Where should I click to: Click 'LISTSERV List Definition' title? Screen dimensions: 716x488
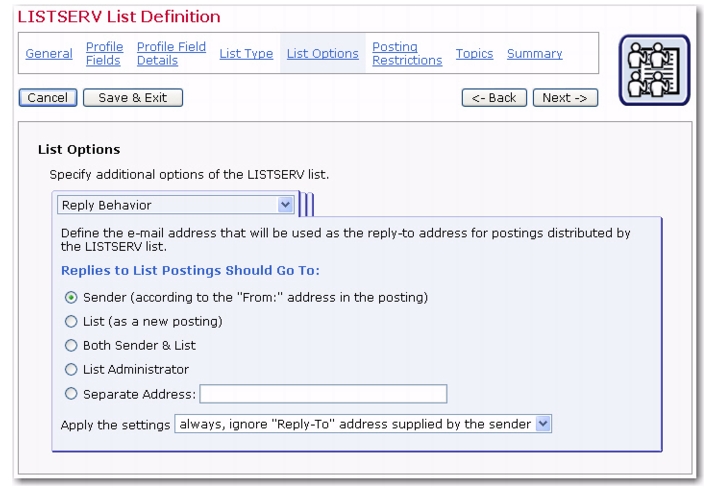point(119,17)
